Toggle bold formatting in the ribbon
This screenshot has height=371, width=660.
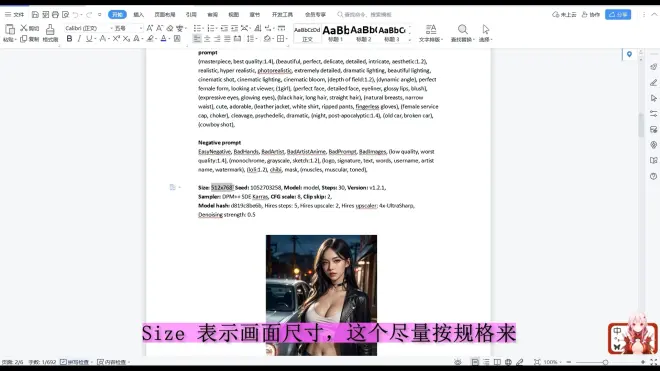coord(69,39)
